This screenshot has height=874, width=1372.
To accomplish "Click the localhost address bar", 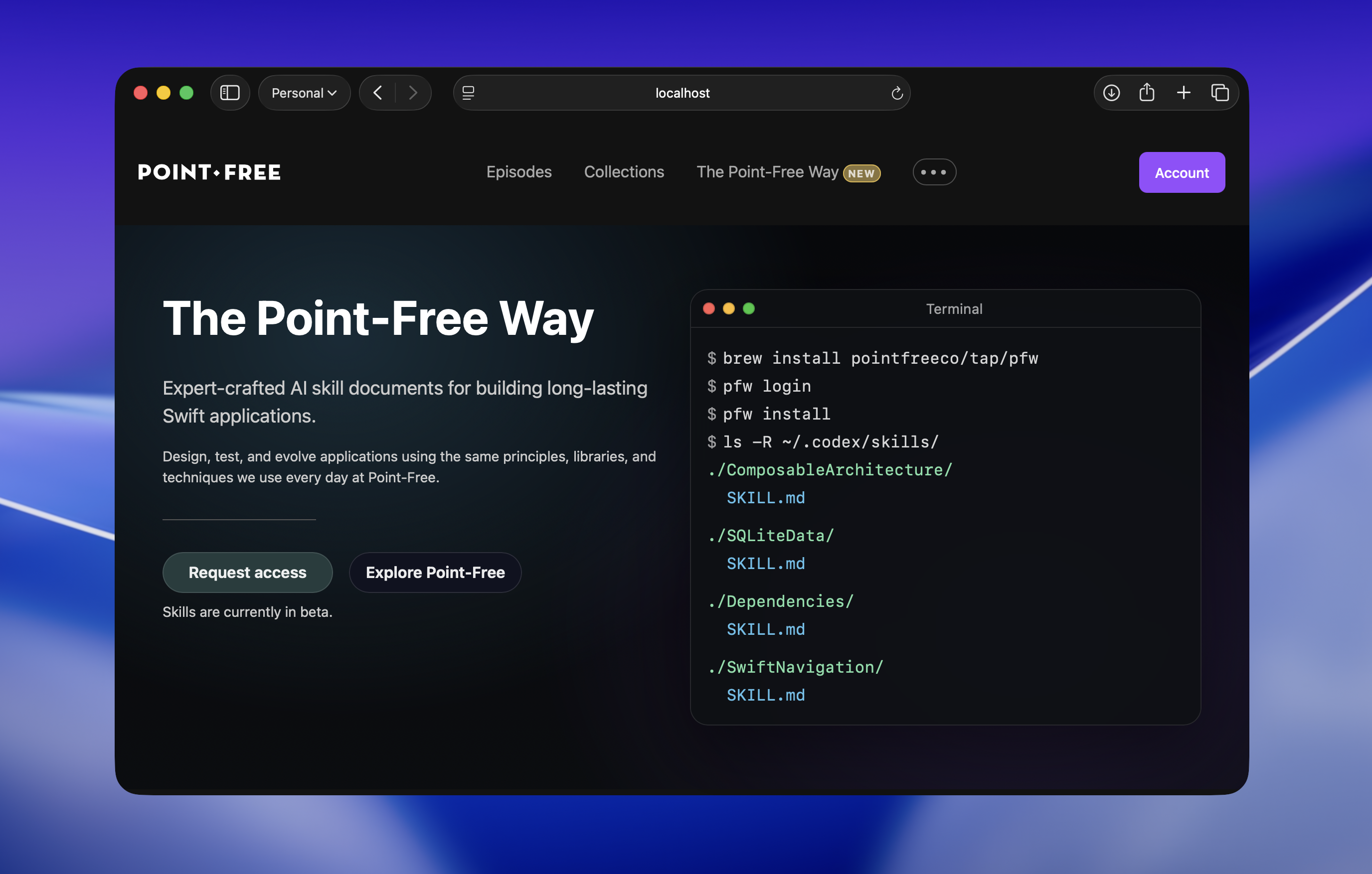I will 682,93.
